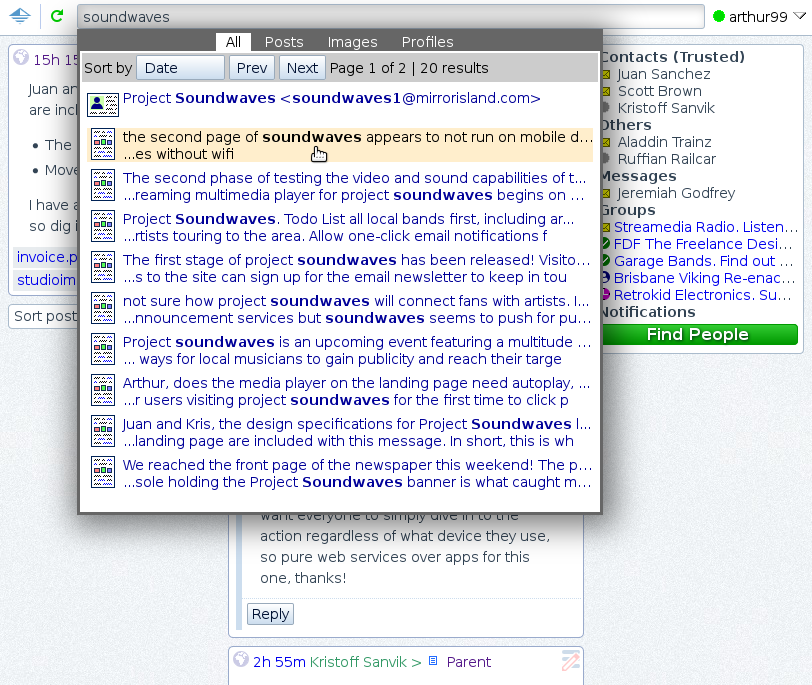Click the envelope icon beside Aladdin Trainz

click(606, 142)
